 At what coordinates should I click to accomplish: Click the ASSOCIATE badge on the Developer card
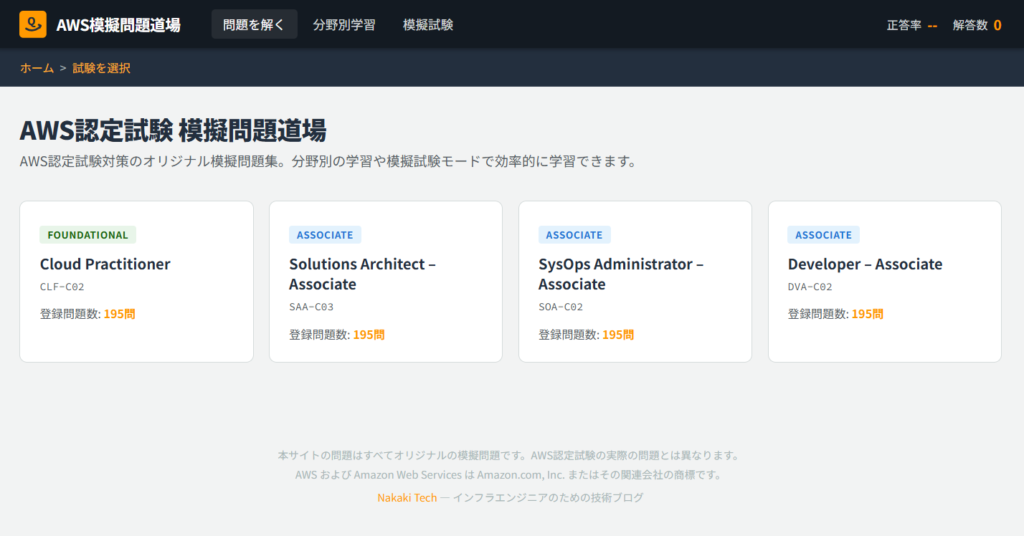[823, 235]
